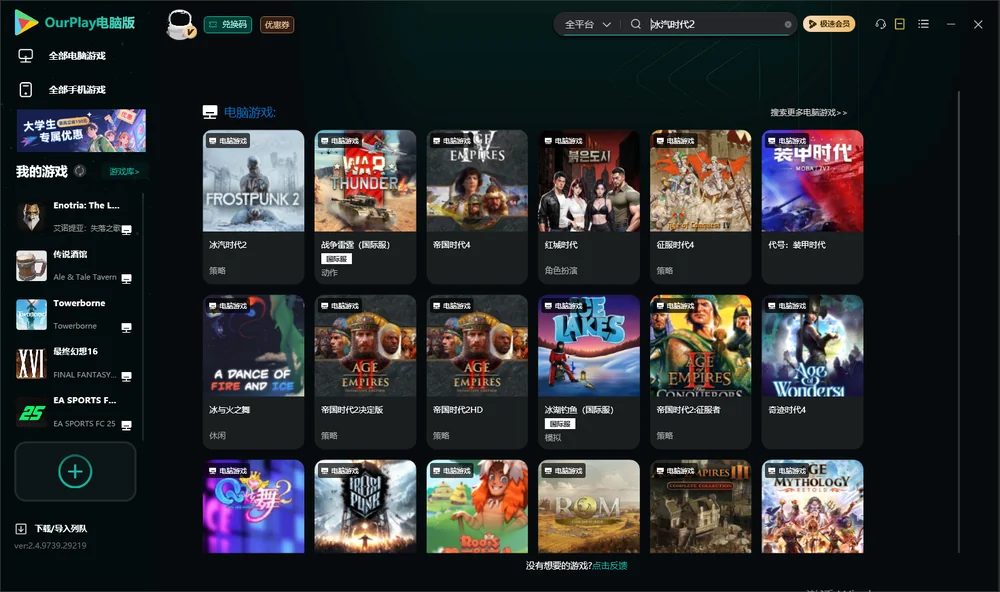Click into the search input field
Viewport: 1000px width, 592px height.
[x=714, y=24]
